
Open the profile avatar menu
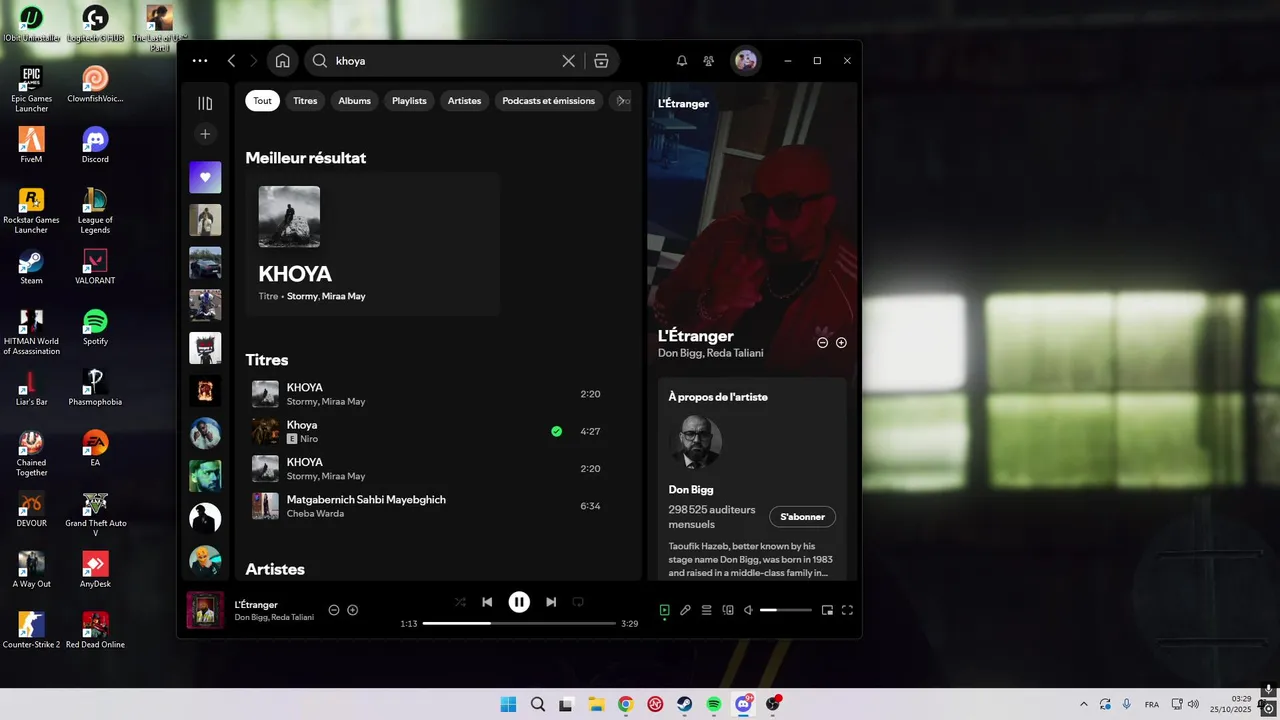[746, 61]
